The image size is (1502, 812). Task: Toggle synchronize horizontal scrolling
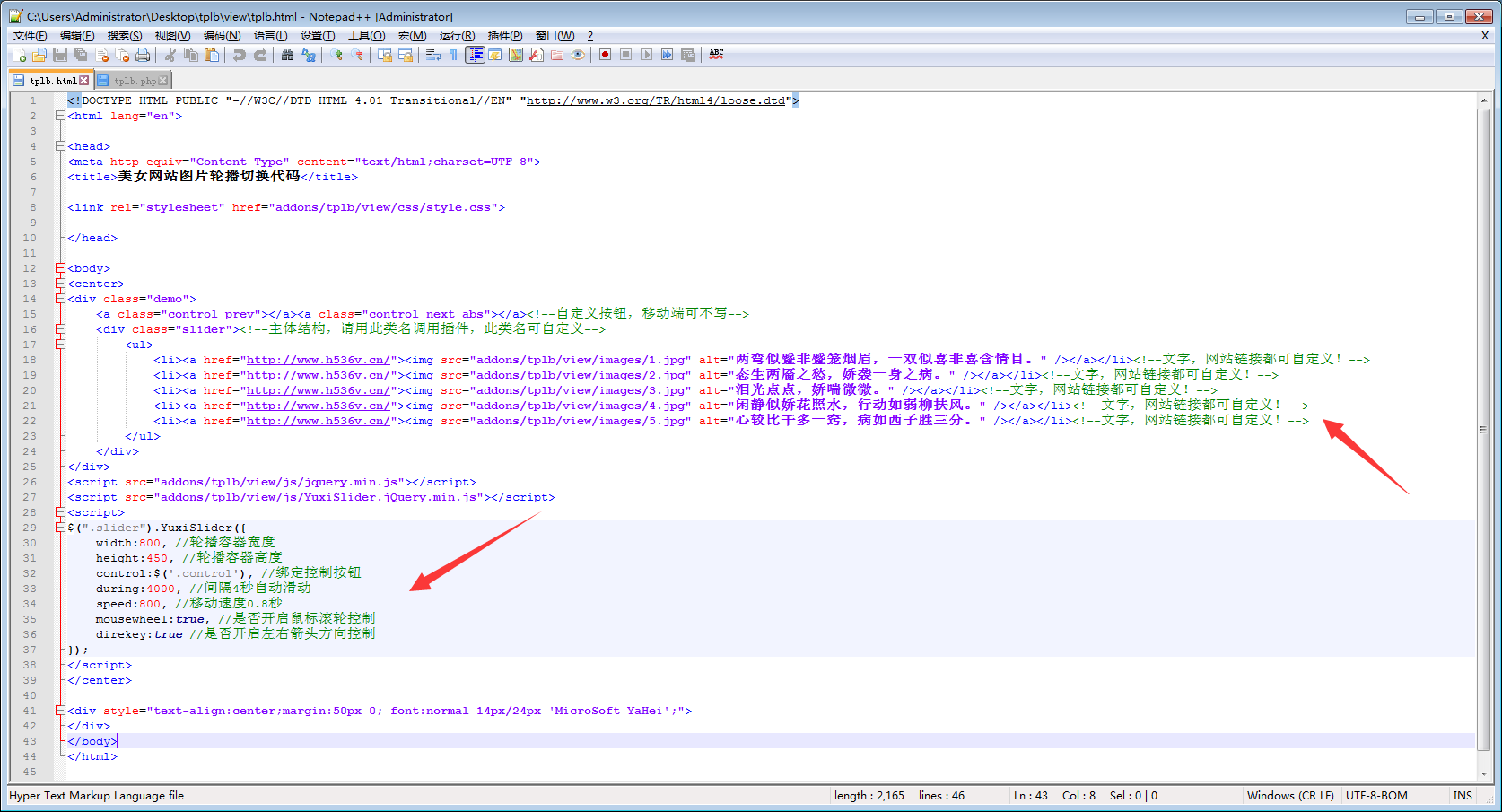click(406, 55)
